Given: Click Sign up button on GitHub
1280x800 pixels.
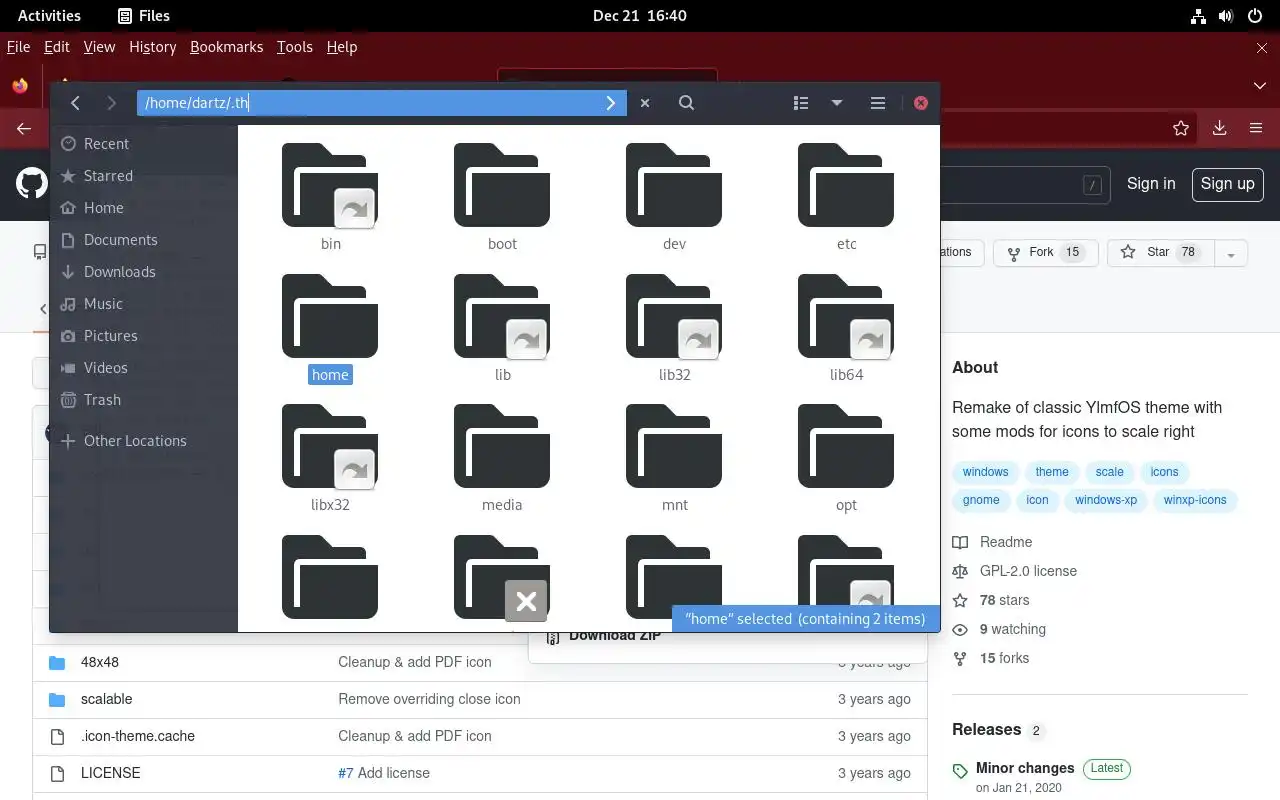Looking at the screenshot, I should click(x=1227, y=184).
